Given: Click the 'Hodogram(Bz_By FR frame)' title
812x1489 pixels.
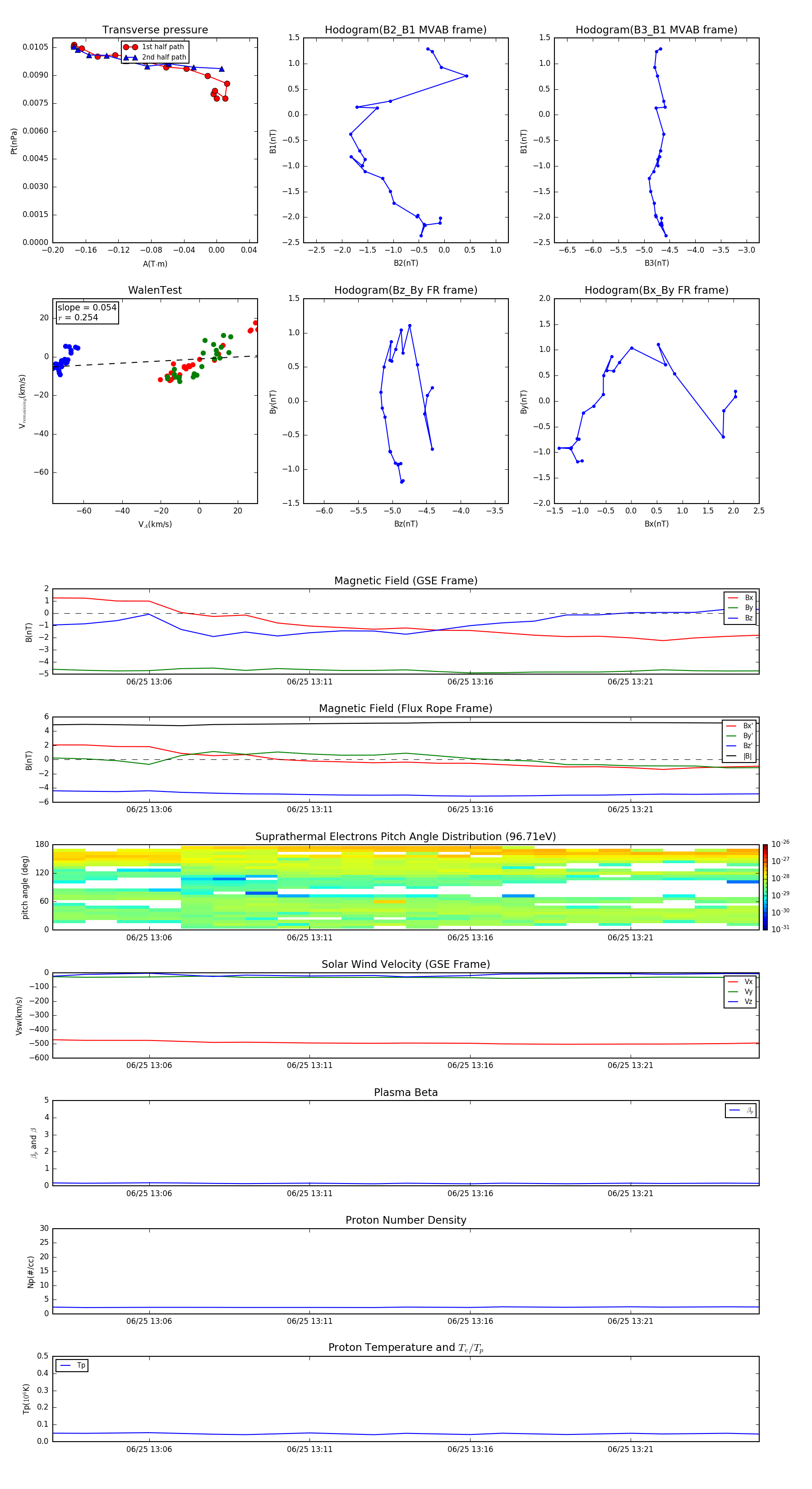Looking at the screenshot, I should [406, 290].
